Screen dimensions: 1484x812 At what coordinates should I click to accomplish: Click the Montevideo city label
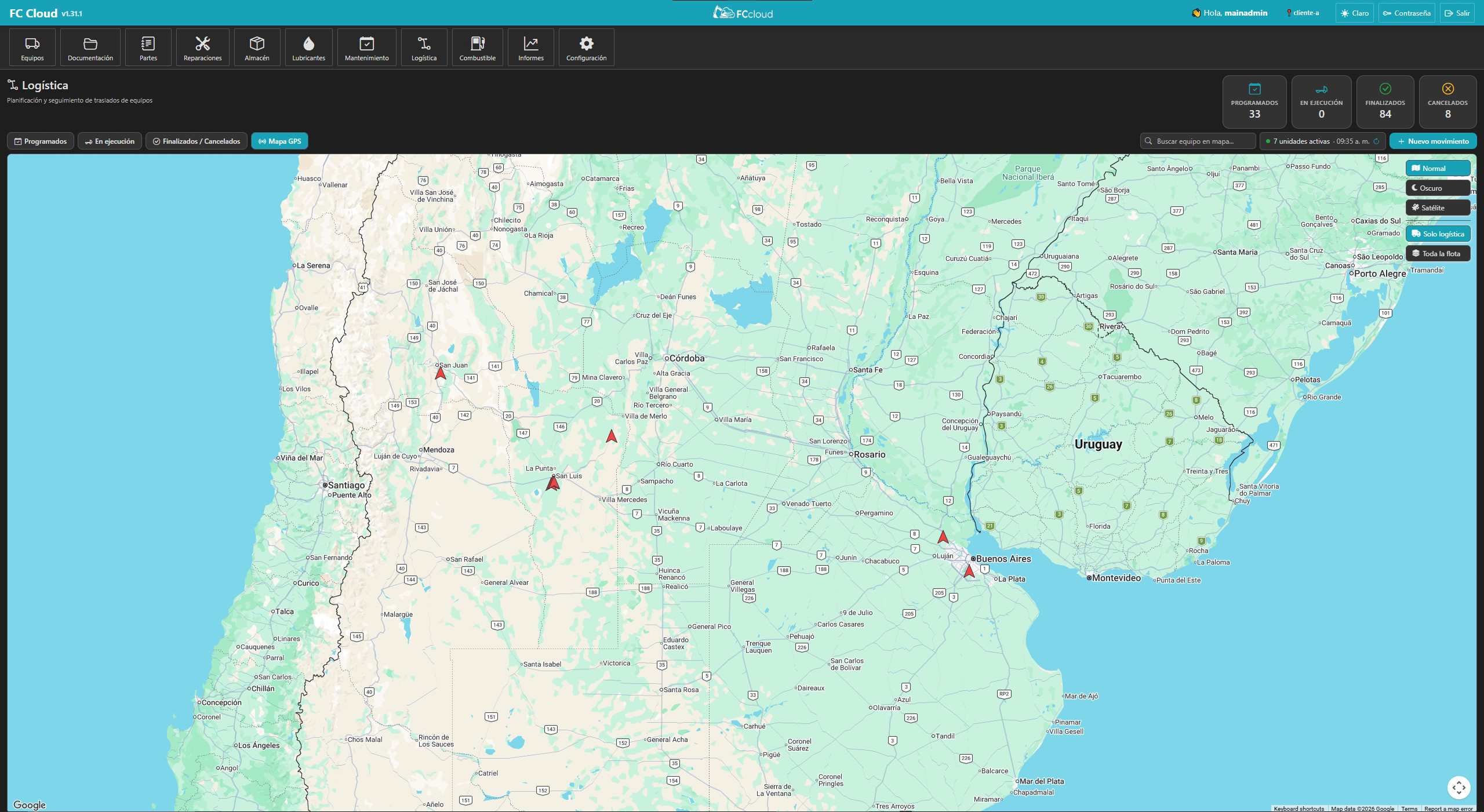point(1116,578)
